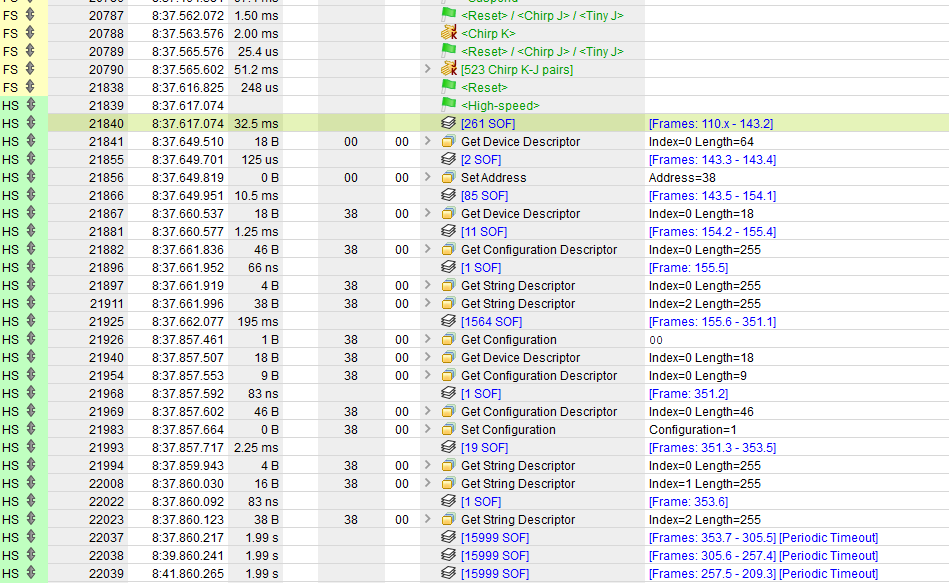
Task: Expand the first Get Device Descriptor transaction
Action: pyautogui.click(x=429, y=141)
